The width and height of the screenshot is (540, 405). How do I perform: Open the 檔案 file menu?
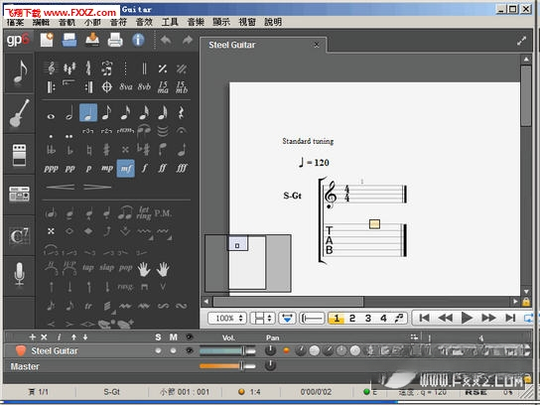coord(15,22)
